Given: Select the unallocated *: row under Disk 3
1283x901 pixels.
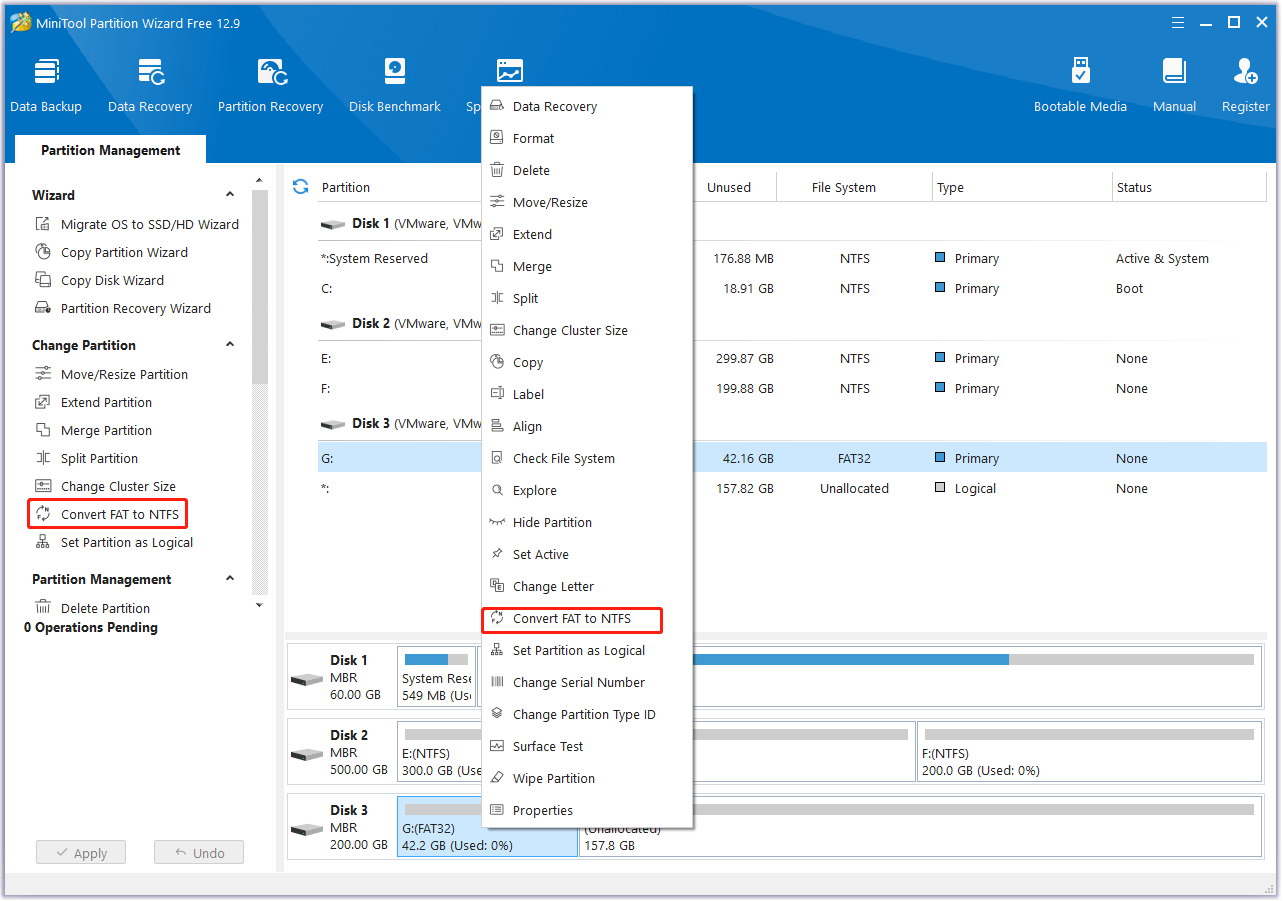Looking at the screenshot, I should 792,488.
